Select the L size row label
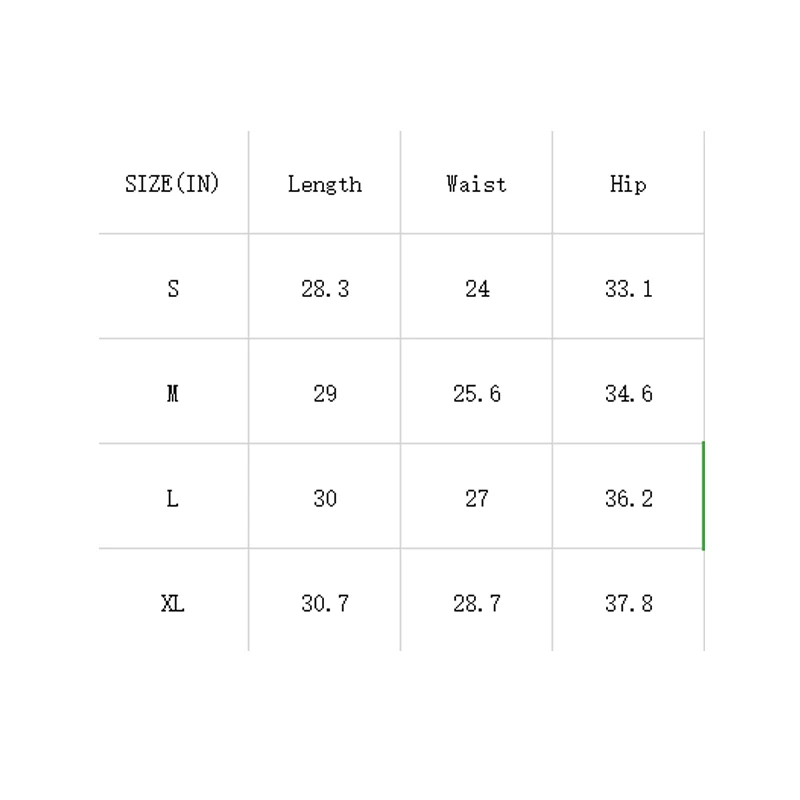This screenshot has height=800, width=800. (x=173, y=499)
